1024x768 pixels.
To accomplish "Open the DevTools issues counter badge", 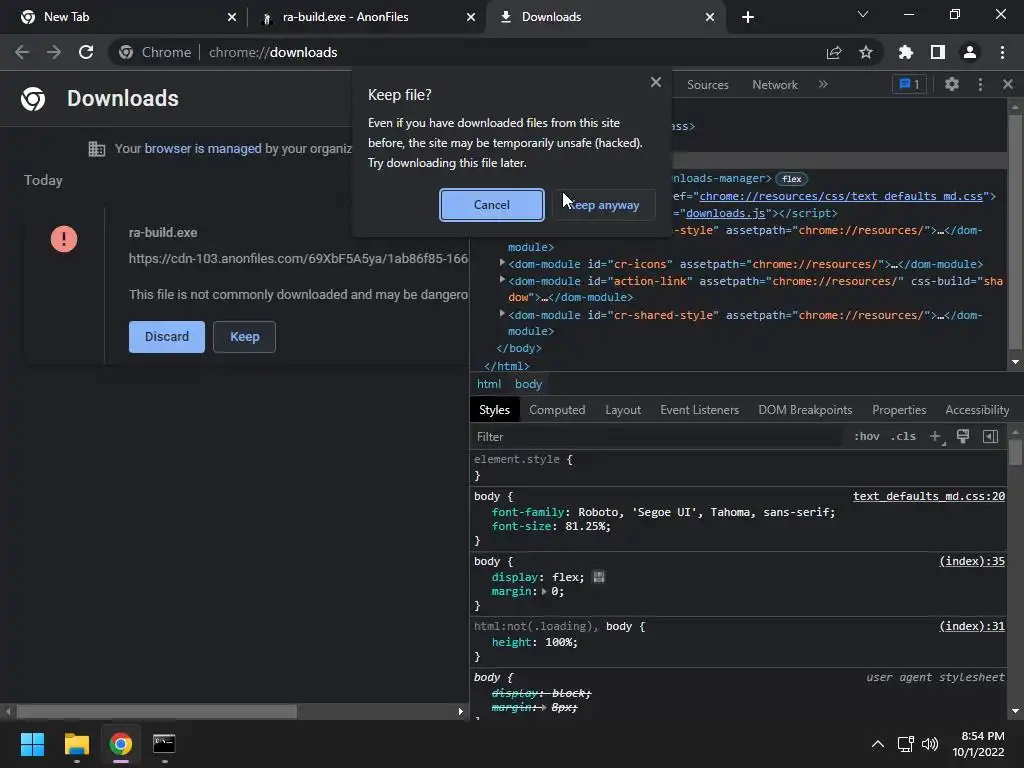I will click(x=909, y=84).
